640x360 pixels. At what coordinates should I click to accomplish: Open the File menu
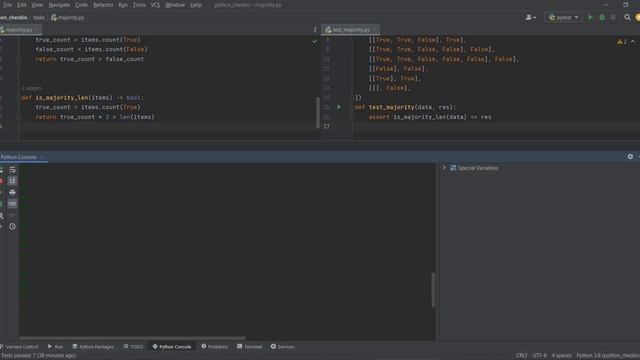[x=7, y=5]
